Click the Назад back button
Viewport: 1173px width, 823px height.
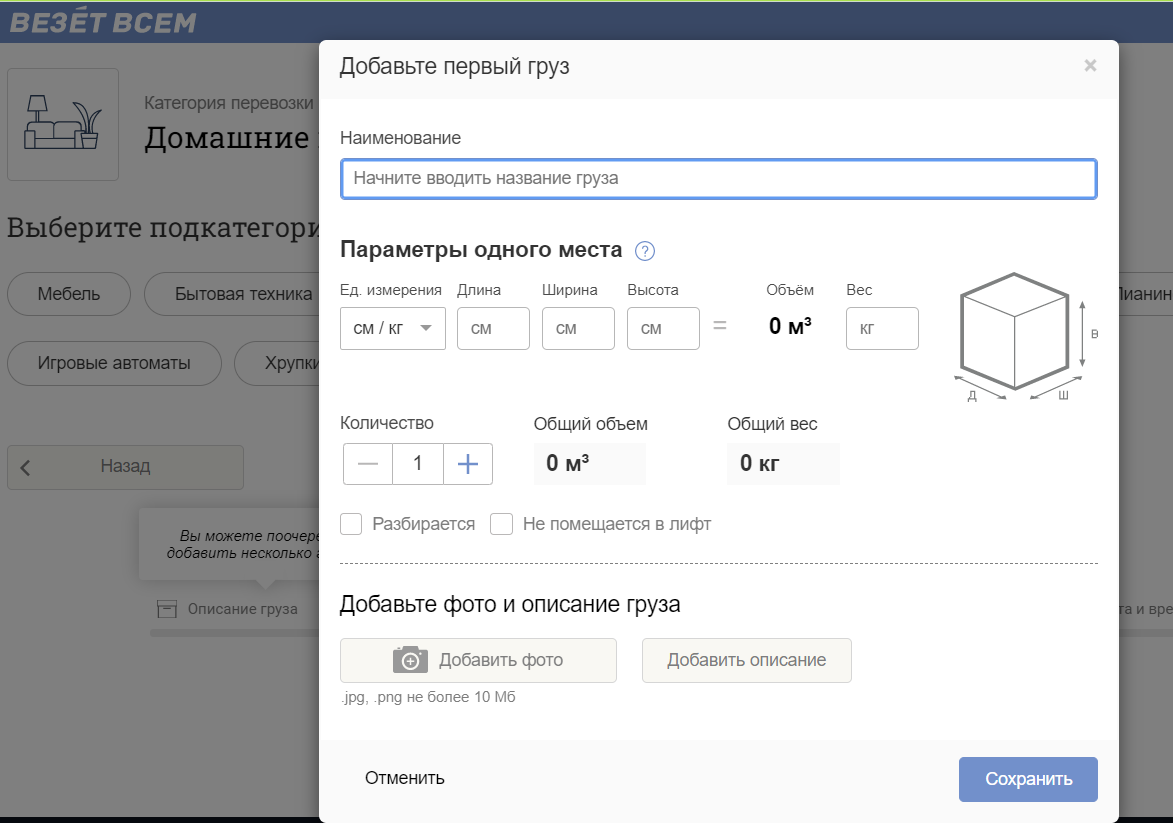point(125,467)
